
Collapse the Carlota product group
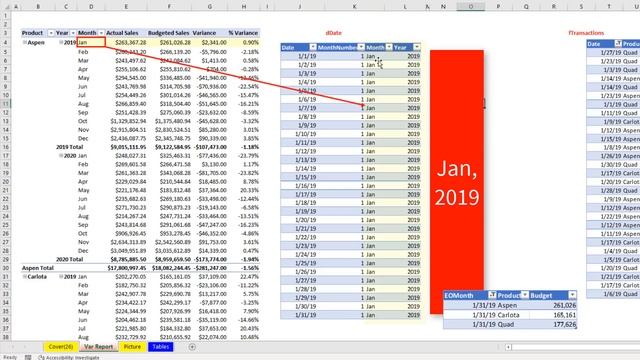(24, 277)
